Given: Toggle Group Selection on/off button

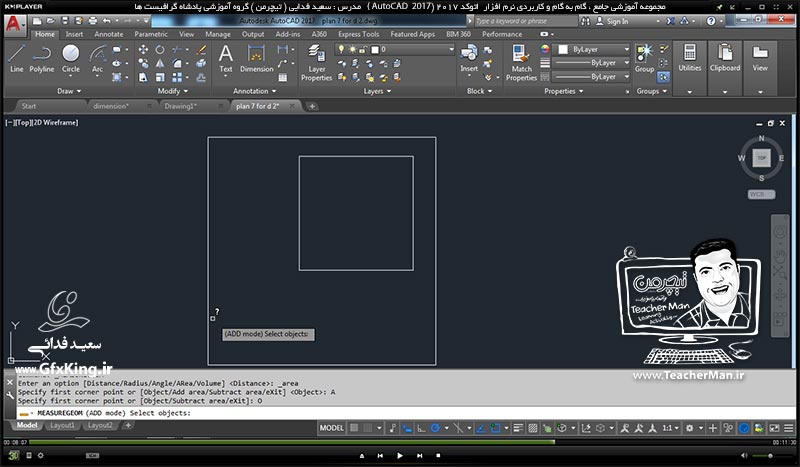Looking at the screenshot, I should (663, 78).
